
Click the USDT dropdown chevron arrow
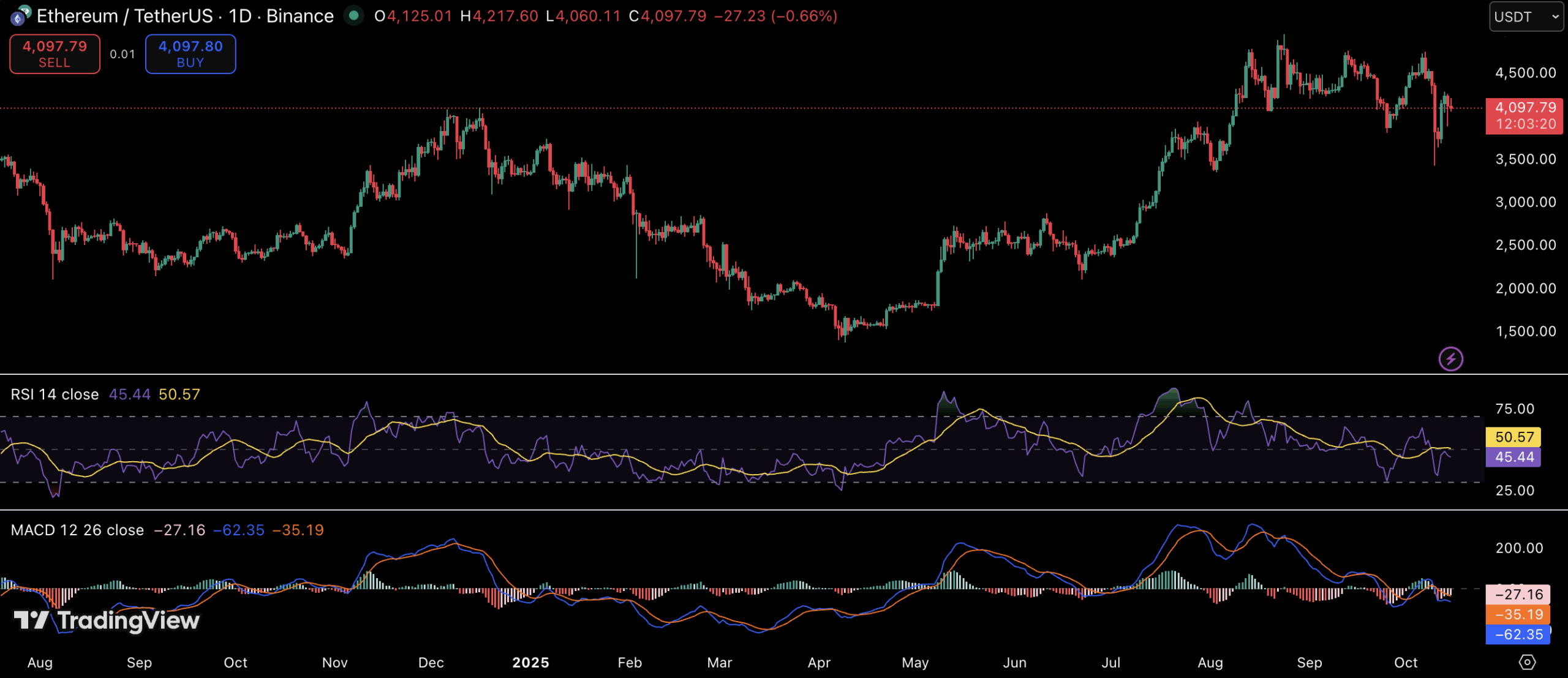(x=1555, y=17)
